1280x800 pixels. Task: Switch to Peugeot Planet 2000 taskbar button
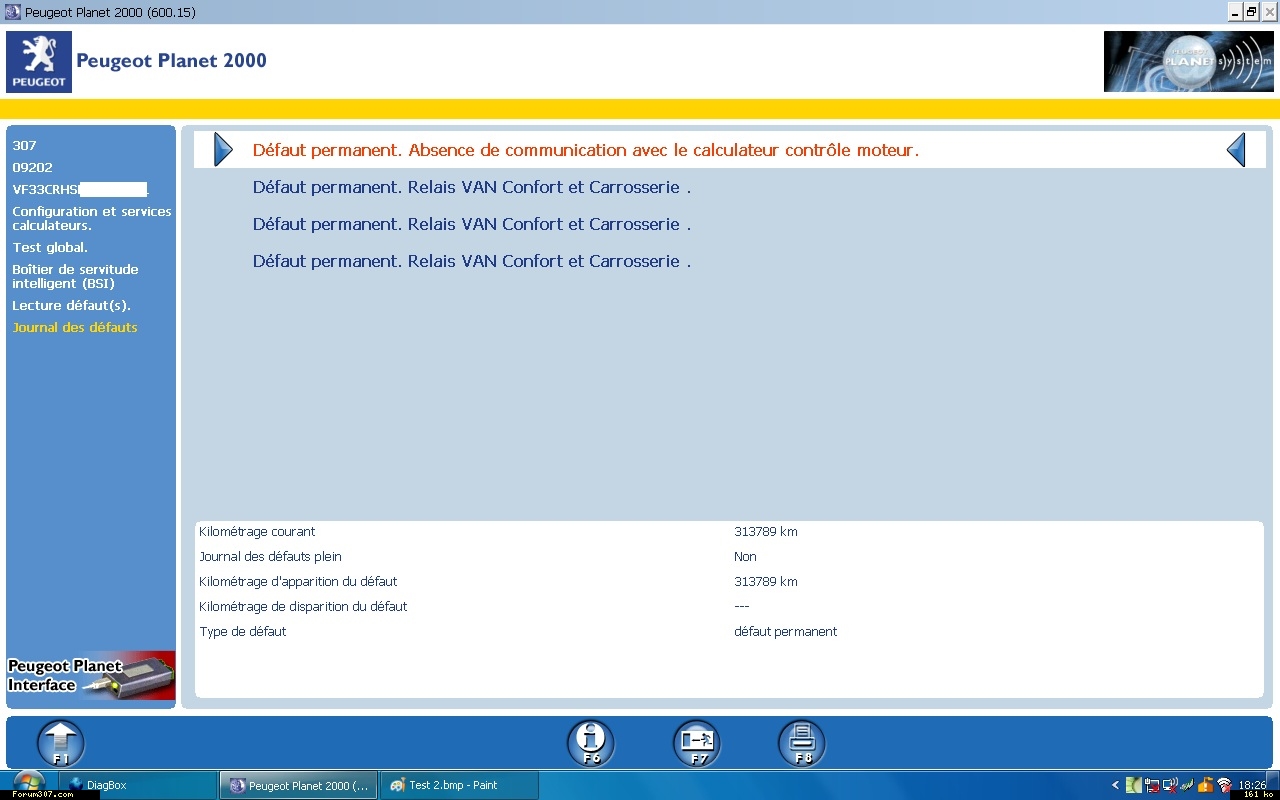[298, 785]
